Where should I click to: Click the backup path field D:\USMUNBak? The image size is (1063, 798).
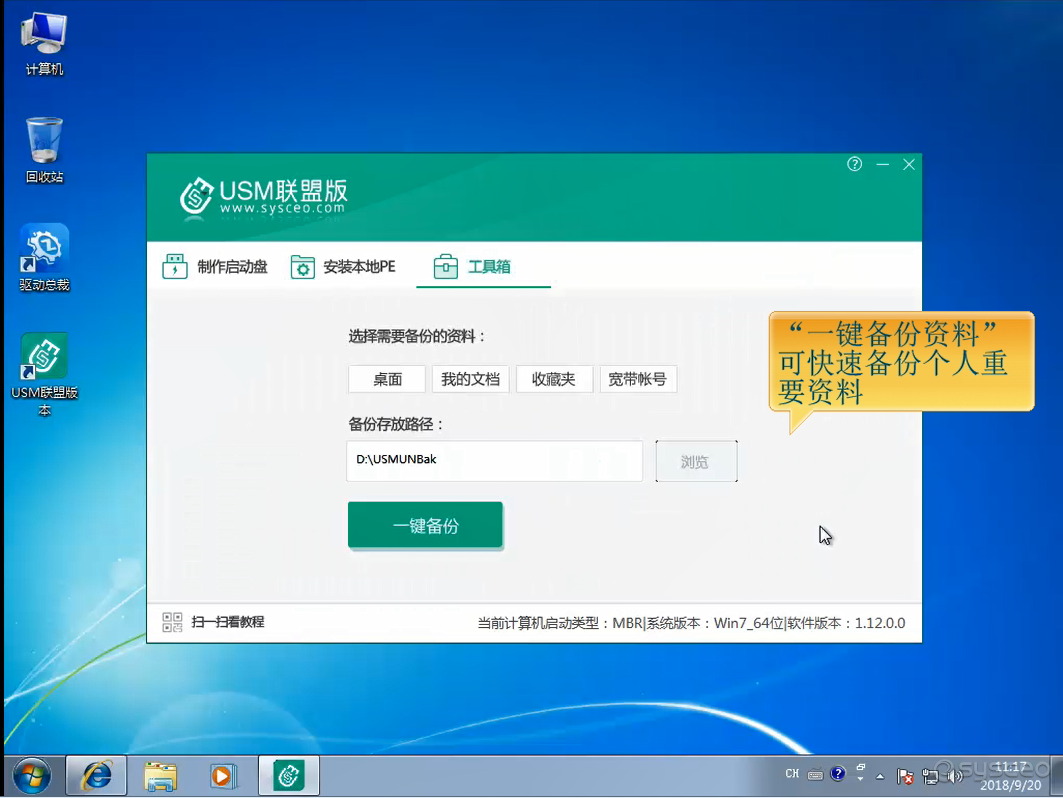pyautogui.click(x=494, y=461)
